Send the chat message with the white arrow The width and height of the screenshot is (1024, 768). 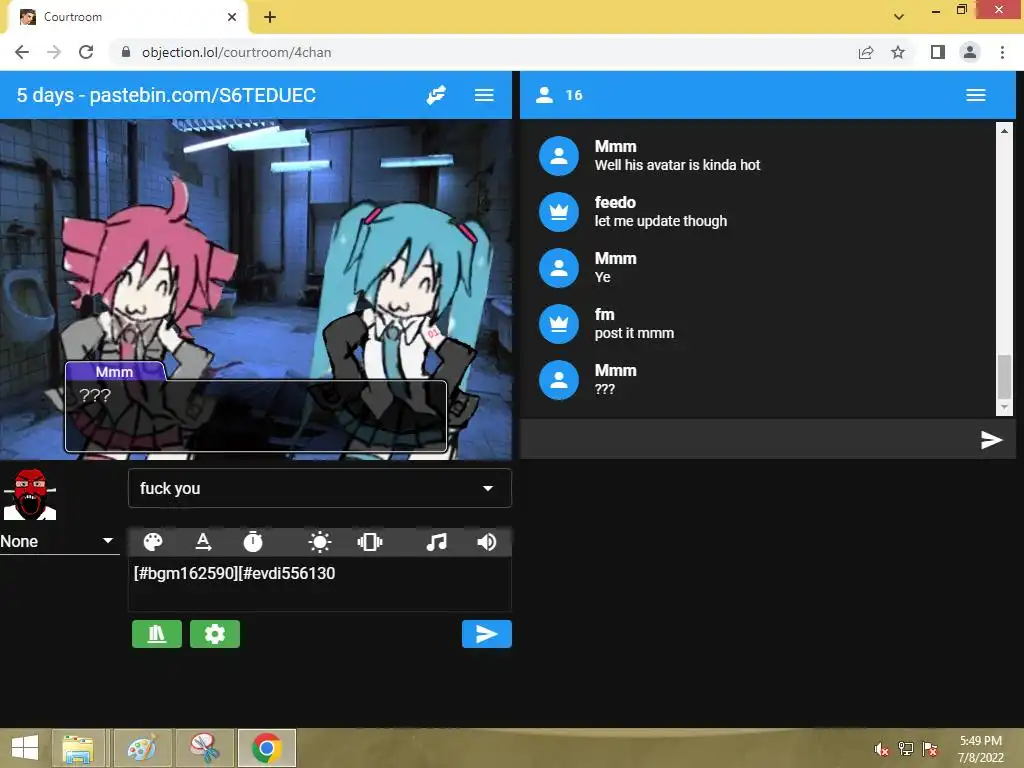[991, 440]
